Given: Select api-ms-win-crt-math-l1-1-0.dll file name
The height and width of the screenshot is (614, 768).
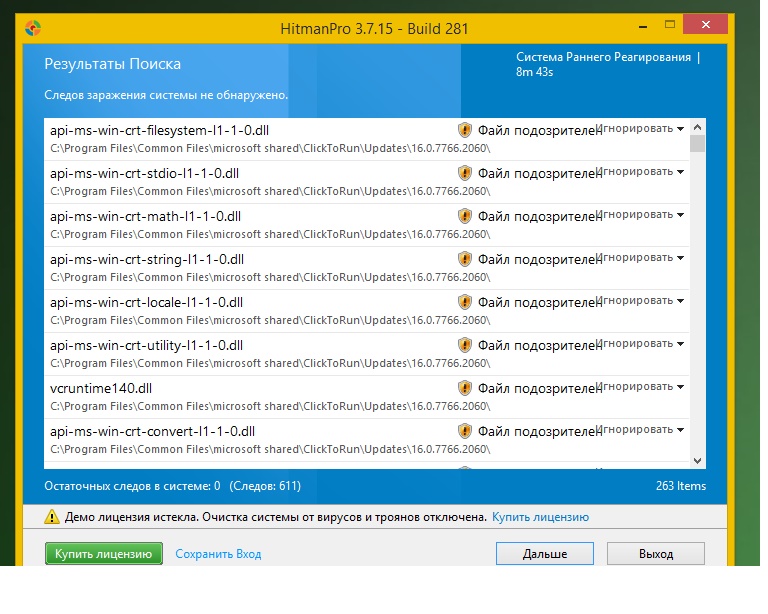Looking at the screenshot, I should [145, 216].
